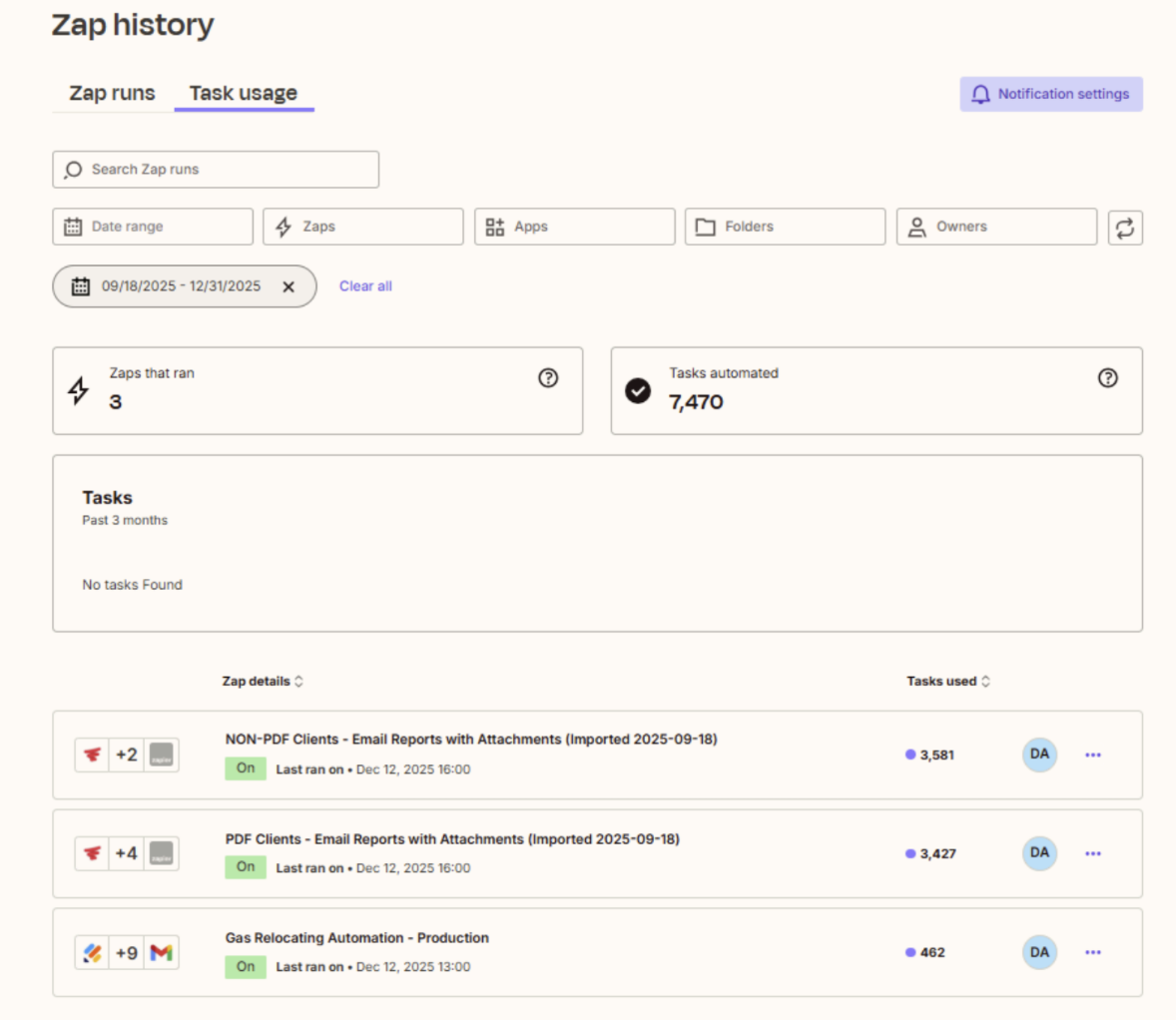The width and height of the screenshot is (1176, 1020).
Task: Click DA owner avatar on Gas Relocating row
Action: [x=1039, y=952]
